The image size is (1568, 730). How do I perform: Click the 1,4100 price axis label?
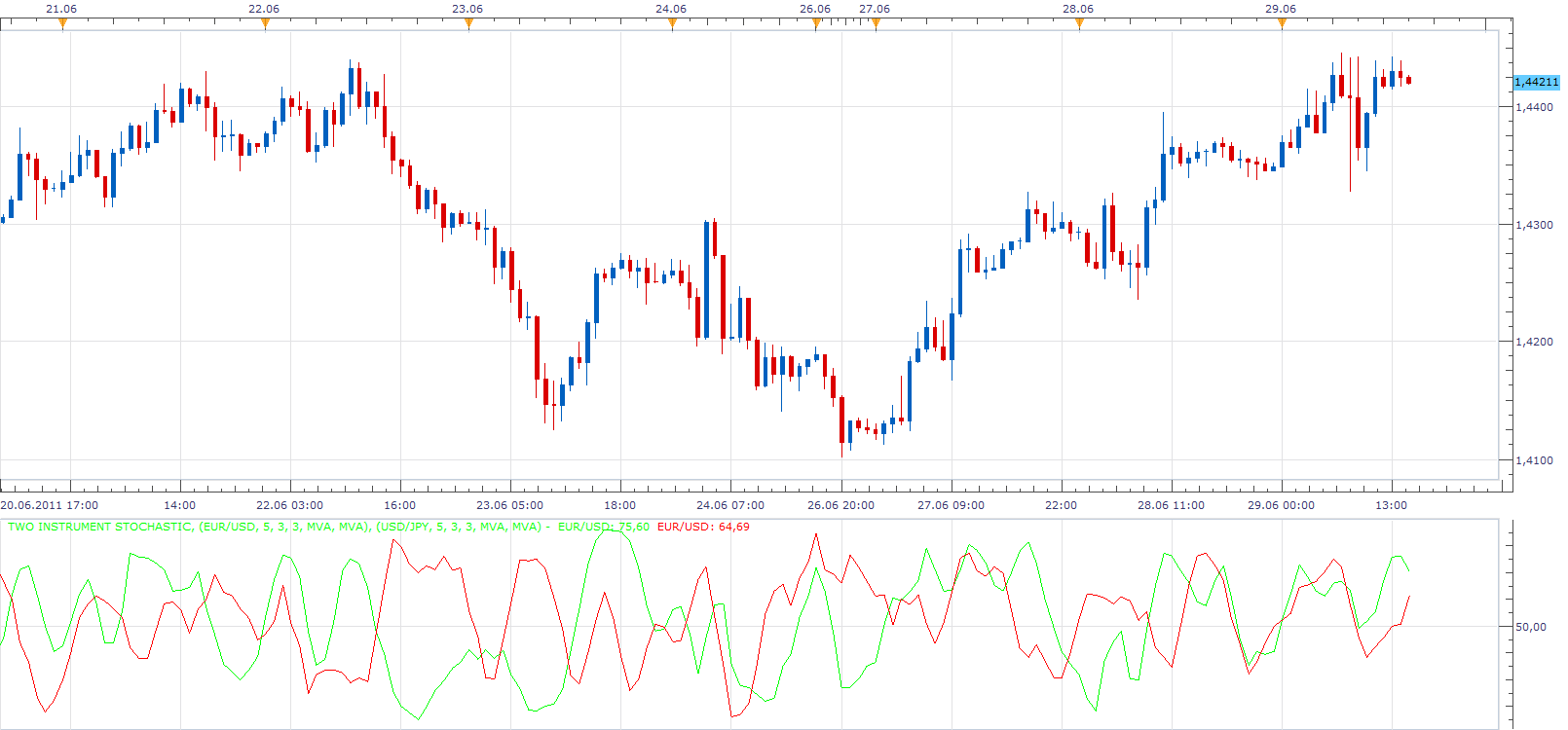[x=1534, y=460]
